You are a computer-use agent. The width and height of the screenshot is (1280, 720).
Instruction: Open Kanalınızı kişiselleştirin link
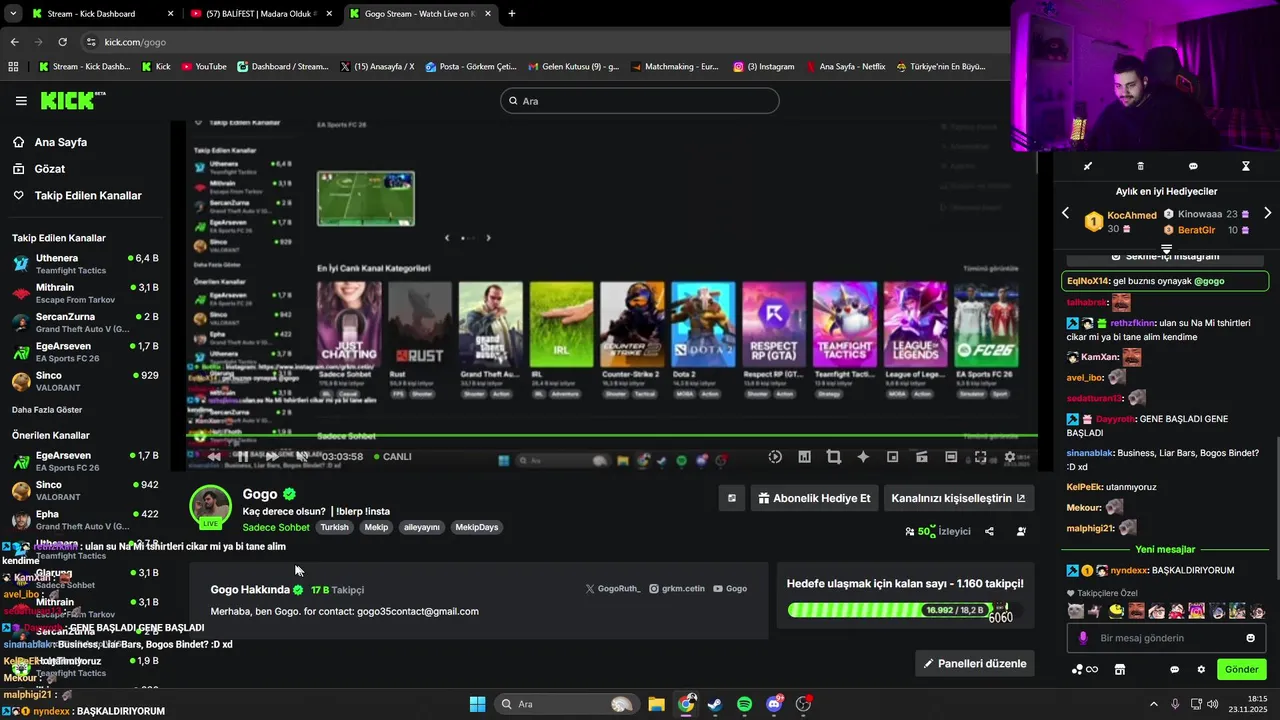pyautogui.click(x=958, y=498)
